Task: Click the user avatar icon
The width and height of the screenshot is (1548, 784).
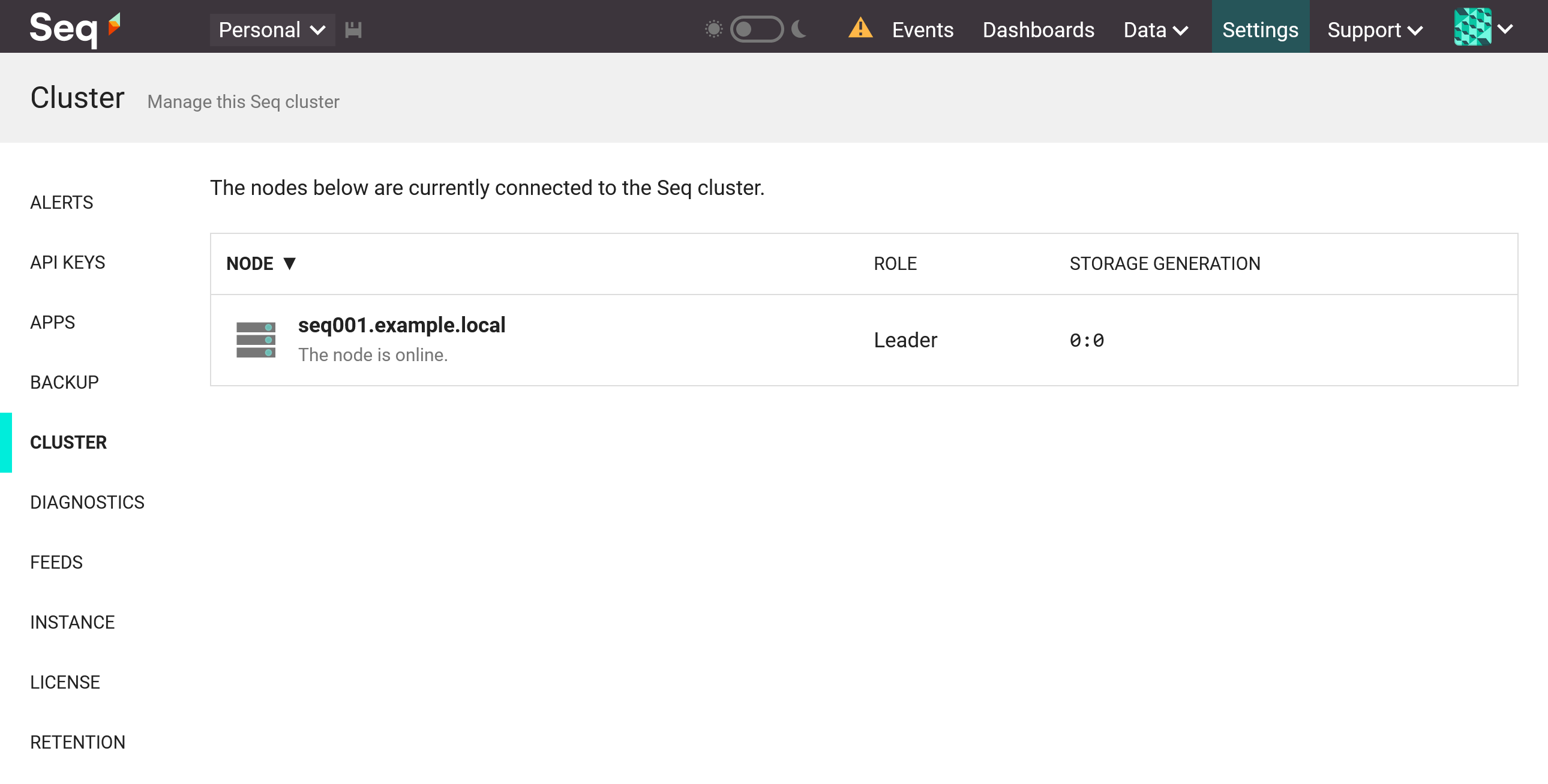Action: [1472, 27]
